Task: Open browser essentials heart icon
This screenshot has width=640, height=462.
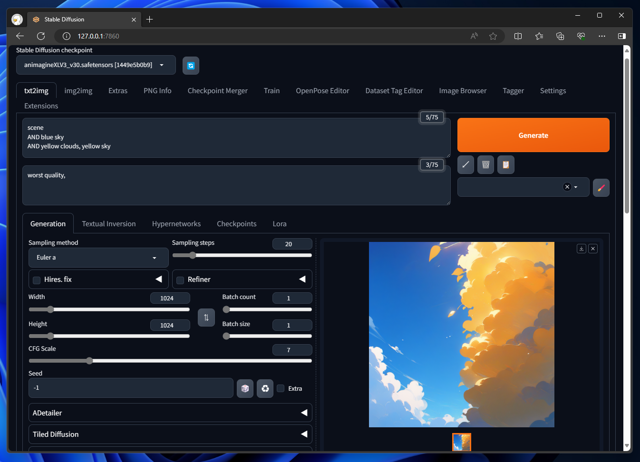Action: coord(581,36)
